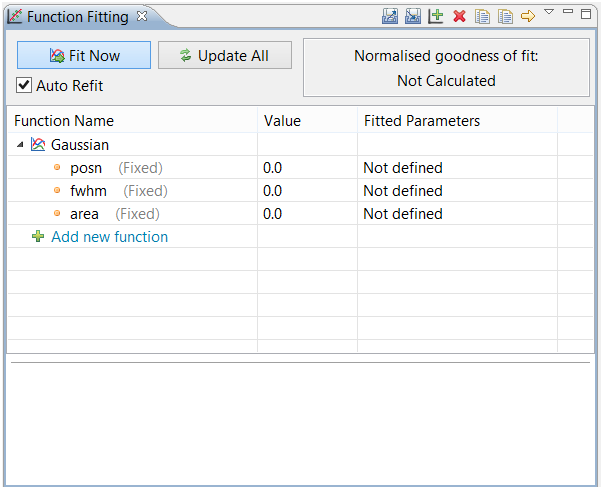Collapse the Gaussian tree node
The width and height of the screenshot is (603, 489).
[x=21, y=145]
